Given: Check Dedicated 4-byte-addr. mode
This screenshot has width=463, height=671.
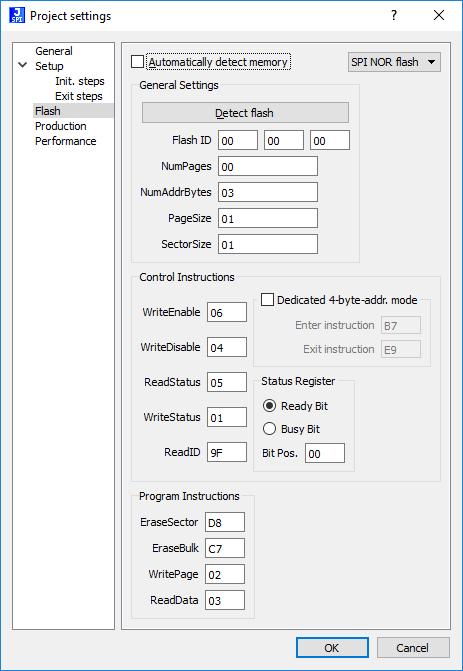Looking at the screenshot, I should click(267, 300).
